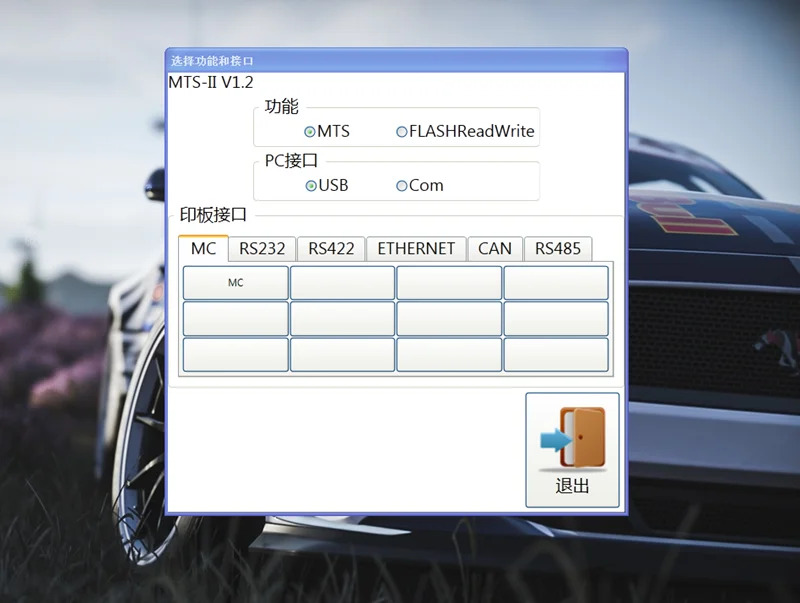Select the RS485 tab
800x603 pixels.
pos(558,249)
